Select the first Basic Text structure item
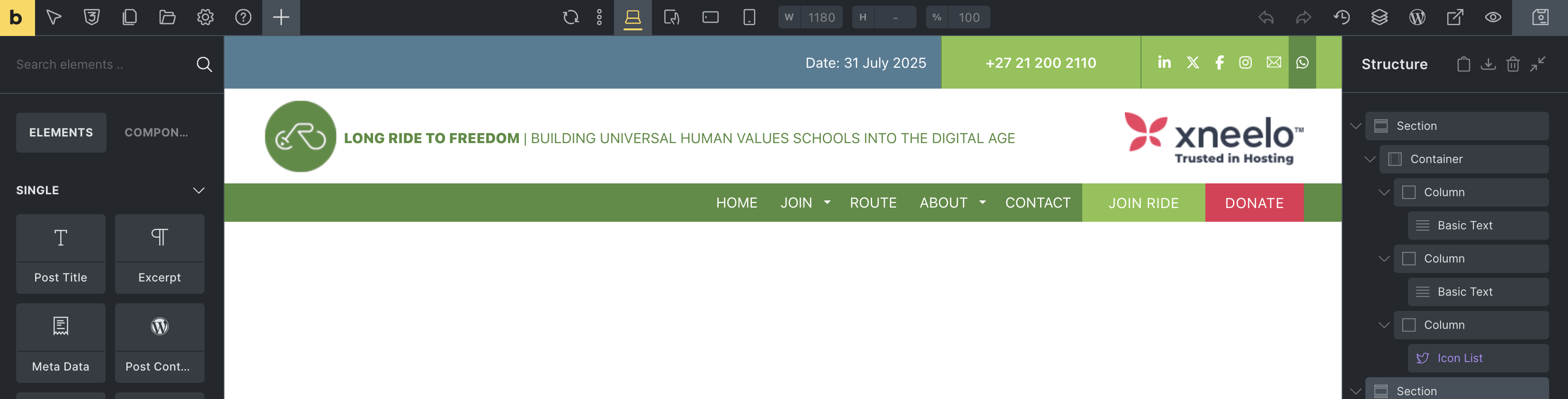The height and width of the screenshot is (399, 1568). coord(1479,226)
